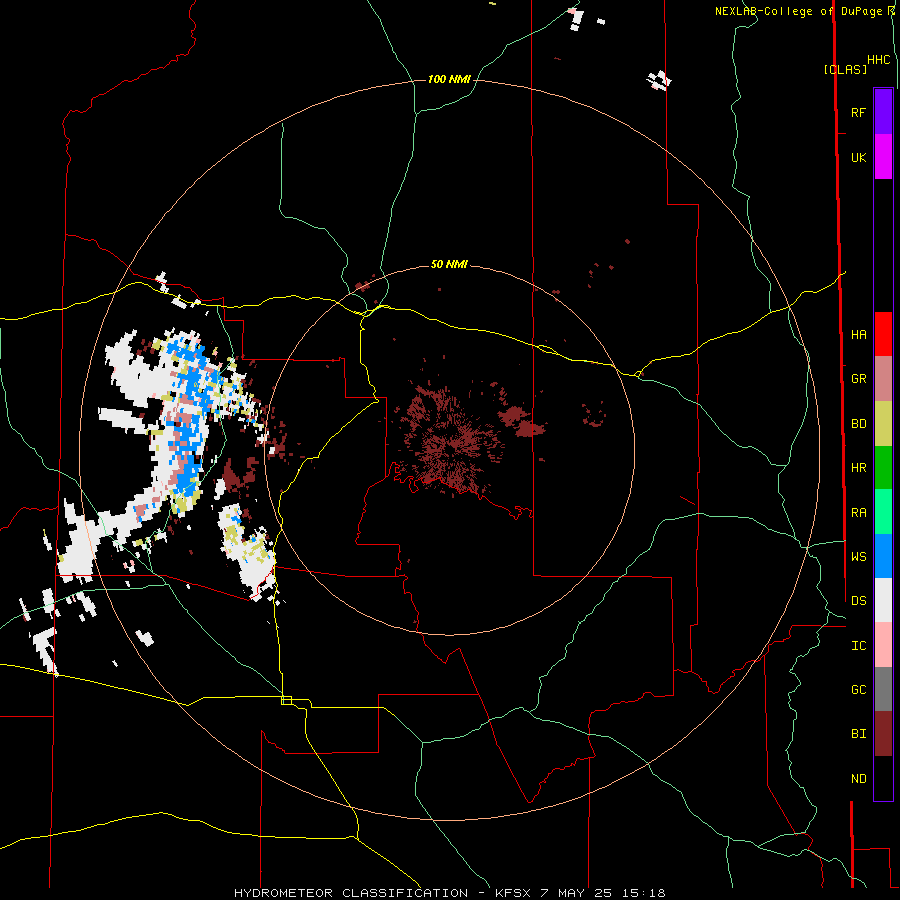Click the IC legend label
The image size is (900, 900).
click(858, 646)
